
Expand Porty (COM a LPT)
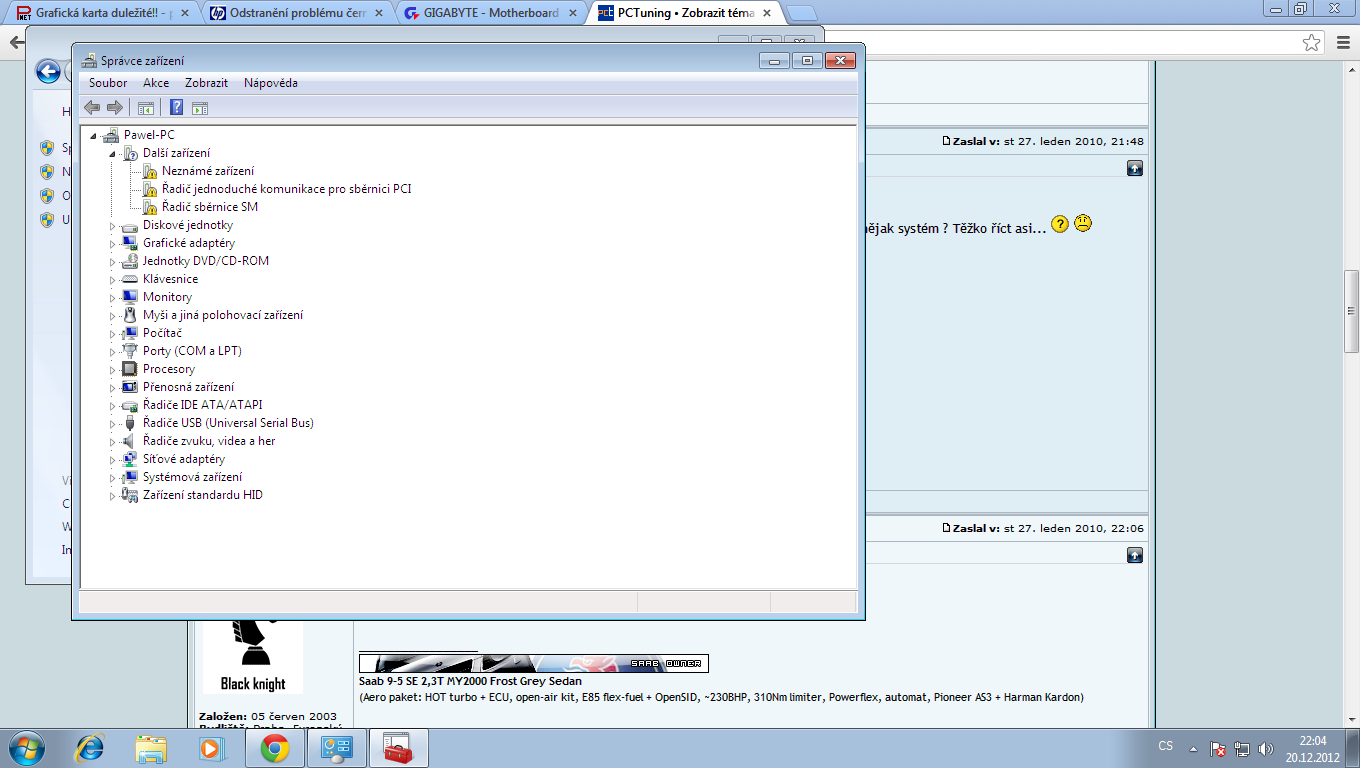pyautogui.click(x=112, y=352)
